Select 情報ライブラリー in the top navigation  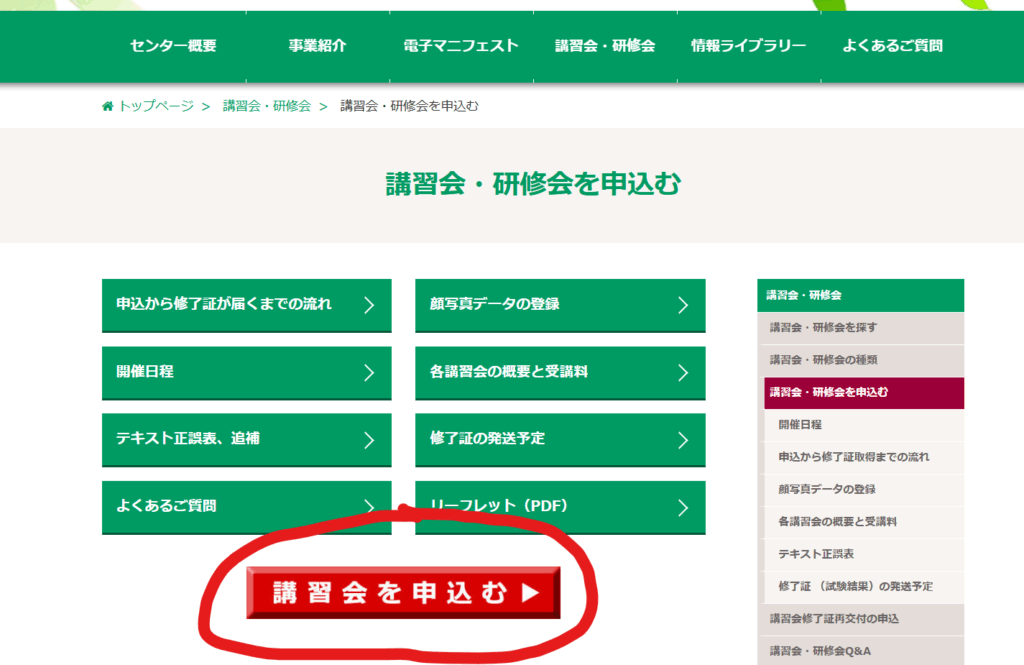click(x=748, y=46)
